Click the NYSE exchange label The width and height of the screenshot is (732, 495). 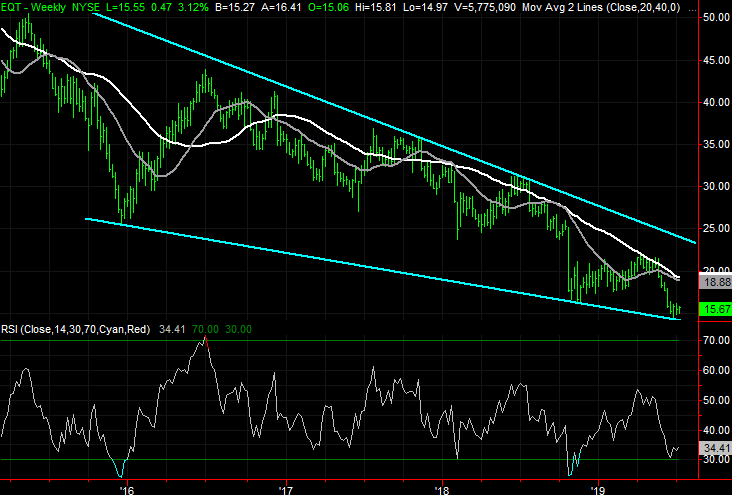[87, 7]
